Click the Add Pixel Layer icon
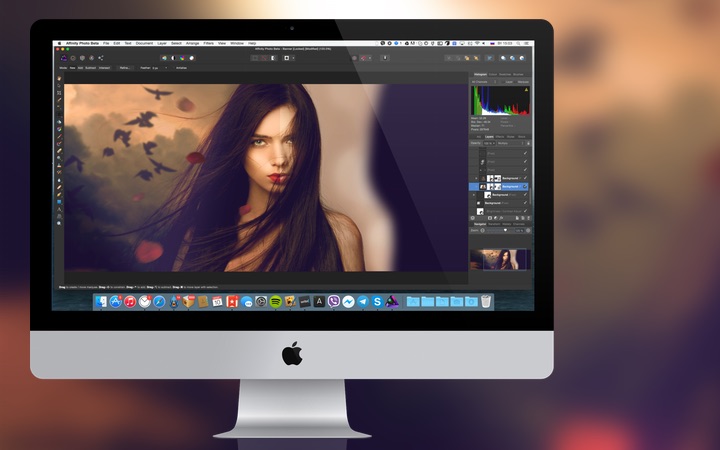This screenshot has height=450, width=720. pos(523,218)
